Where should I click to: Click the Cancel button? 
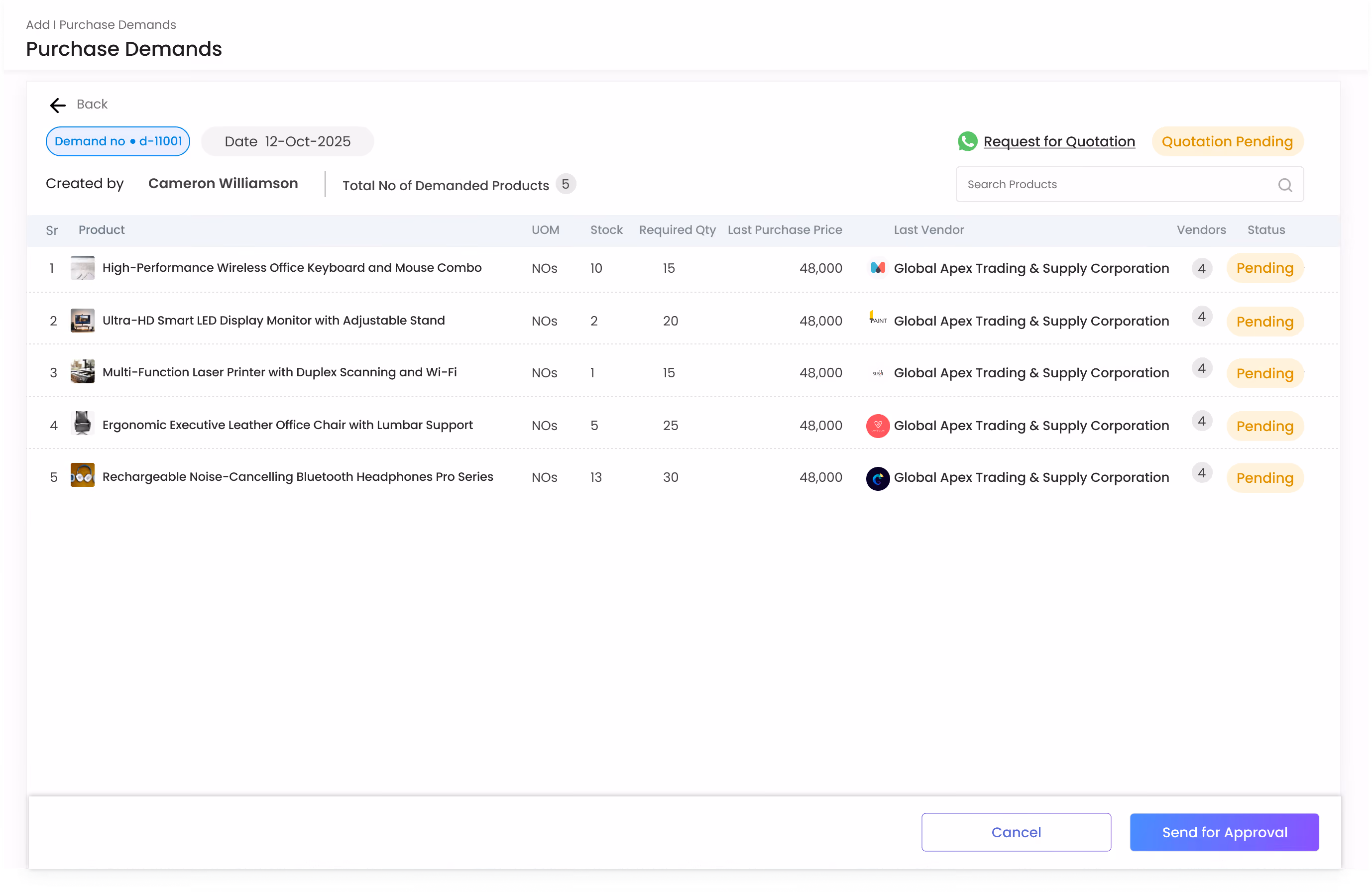coord(1016,832)
